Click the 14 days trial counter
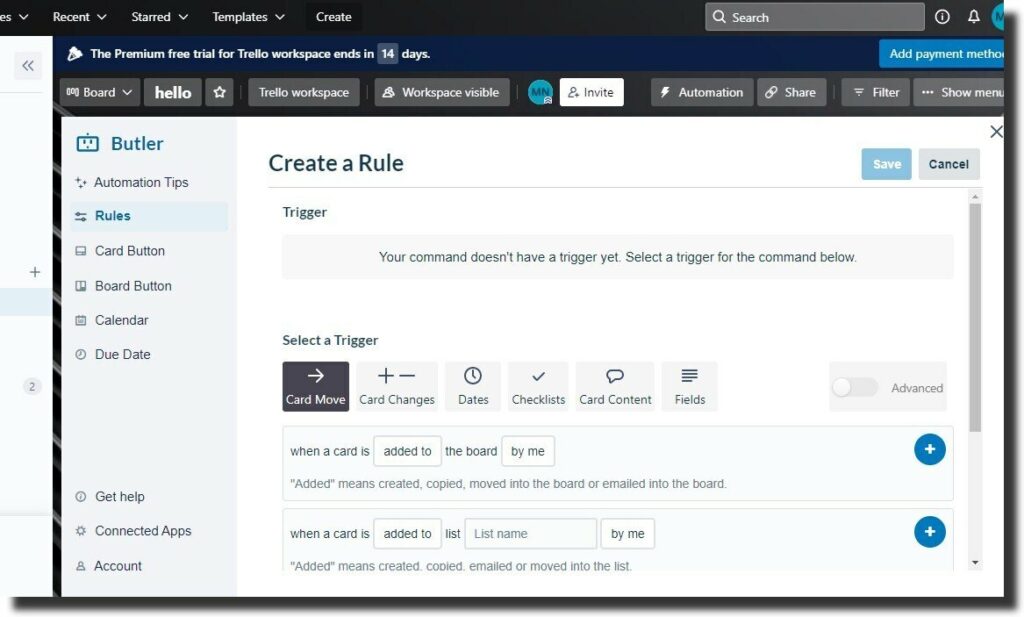The width and height of the screenshot is (1024, 617). pyautogui.click(x=388, y=54)
